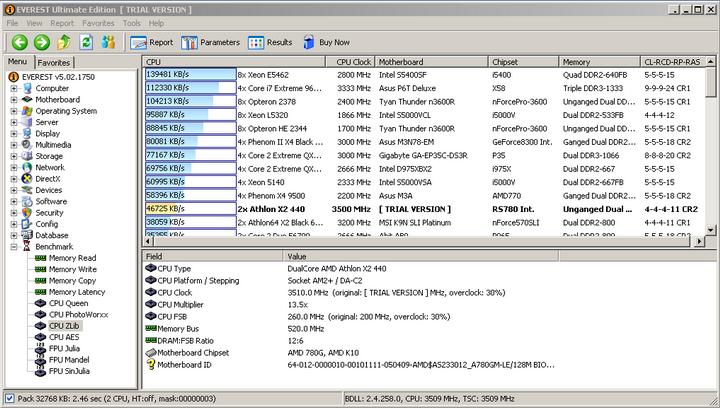Viewport: 720px width, 408px height.
Task: Open the Help menu
Action: (156, 23)
